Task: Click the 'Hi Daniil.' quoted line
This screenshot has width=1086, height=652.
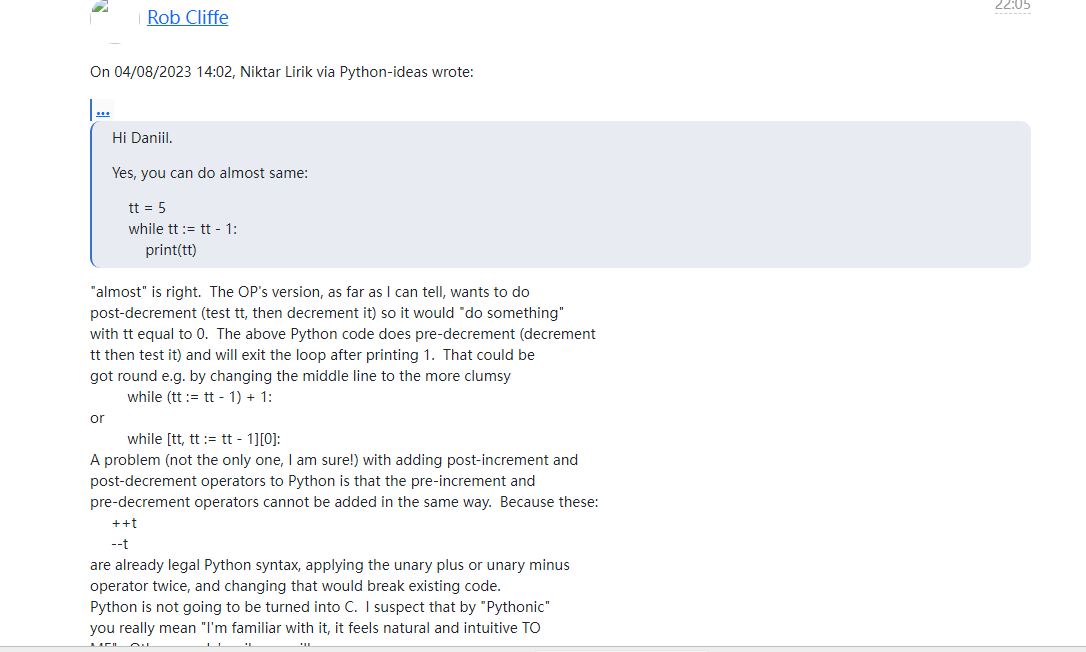Action: click(x=142, y=138)
